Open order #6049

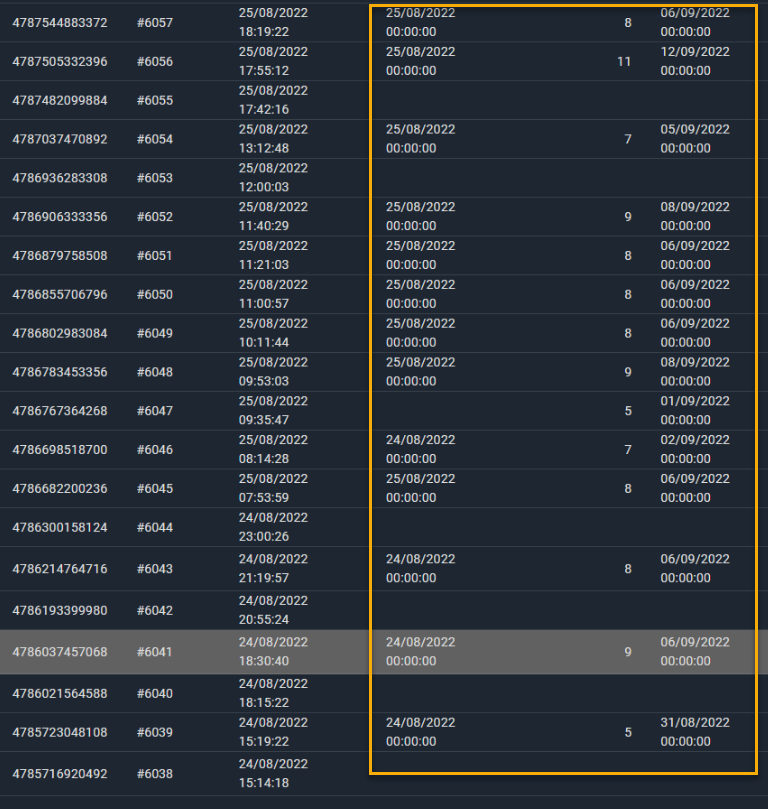click(x=154, y=333)
